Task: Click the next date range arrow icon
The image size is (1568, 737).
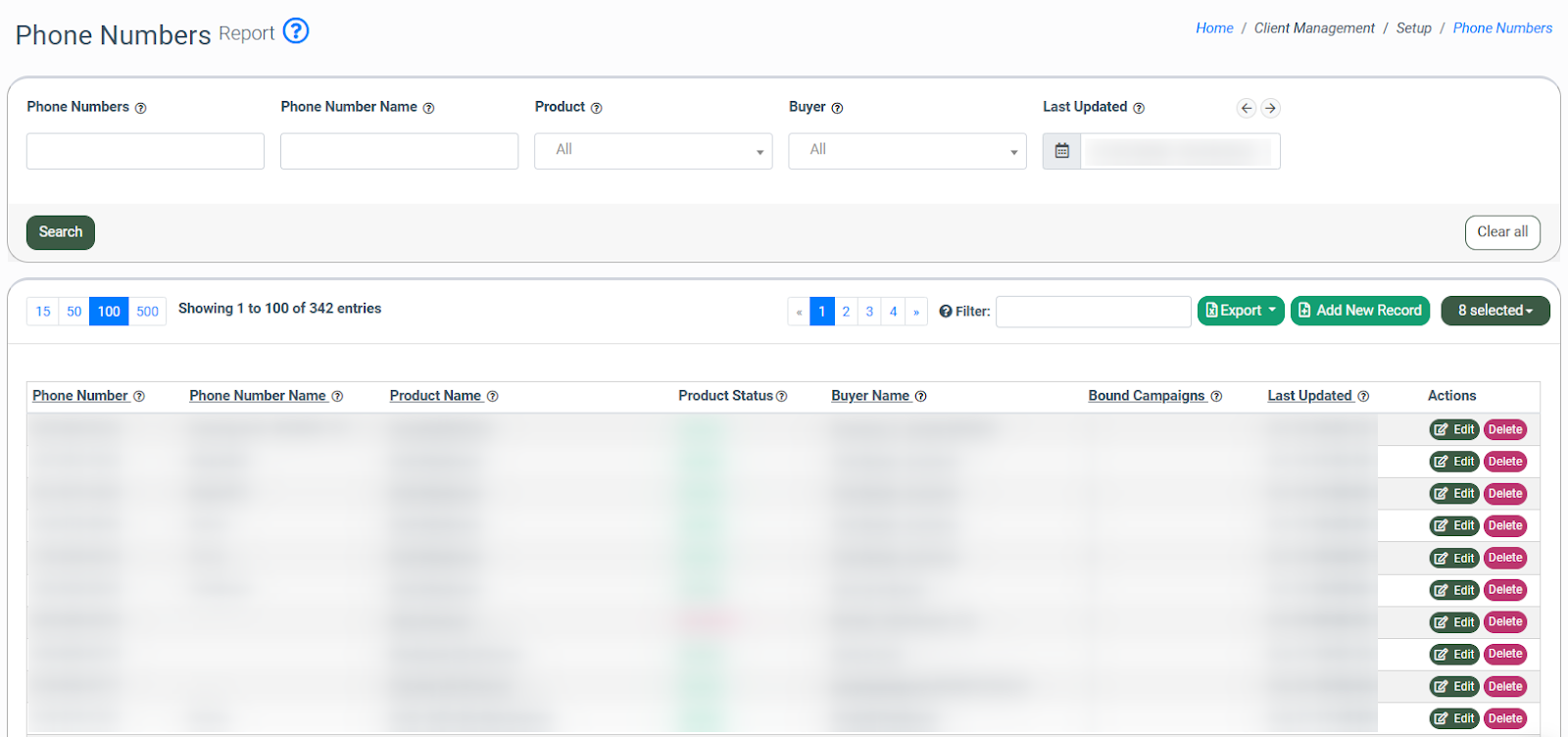Action: [1270, 108]
